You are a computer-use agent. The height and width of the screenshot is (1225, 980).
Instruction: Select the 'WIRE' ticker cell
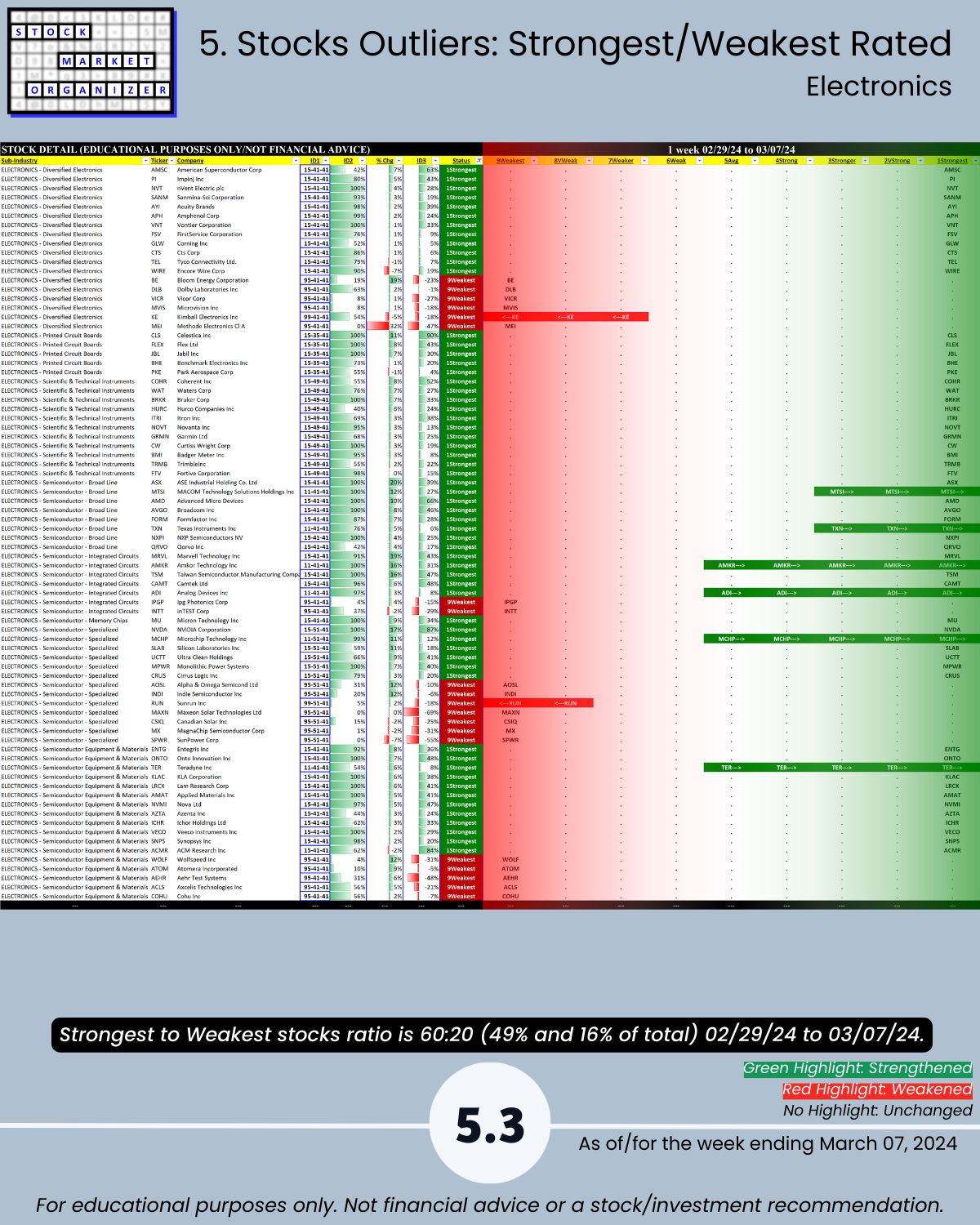point(158,271)
